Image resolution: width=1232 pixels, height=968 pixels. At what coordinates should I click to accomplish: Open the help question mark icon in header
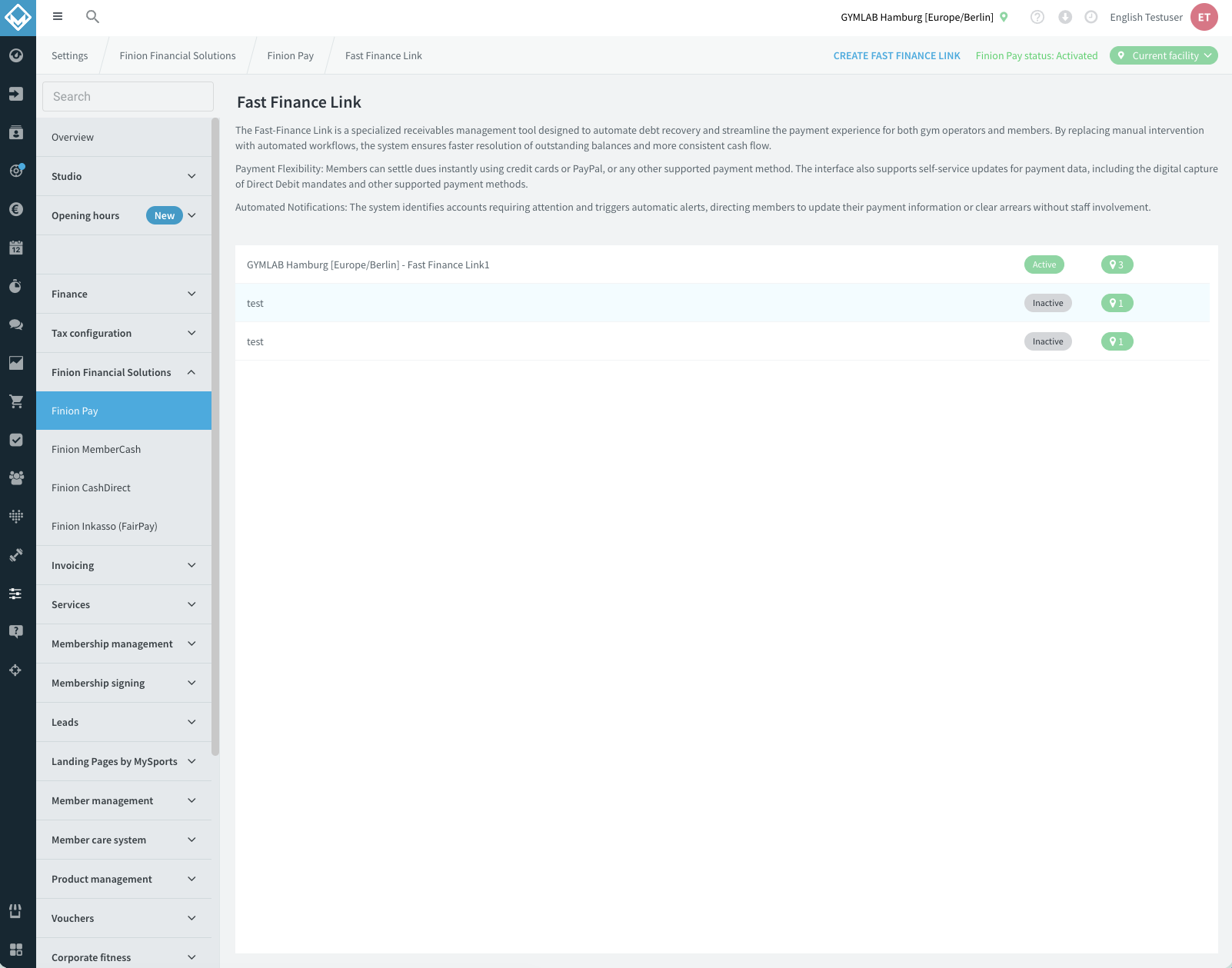1037,17
